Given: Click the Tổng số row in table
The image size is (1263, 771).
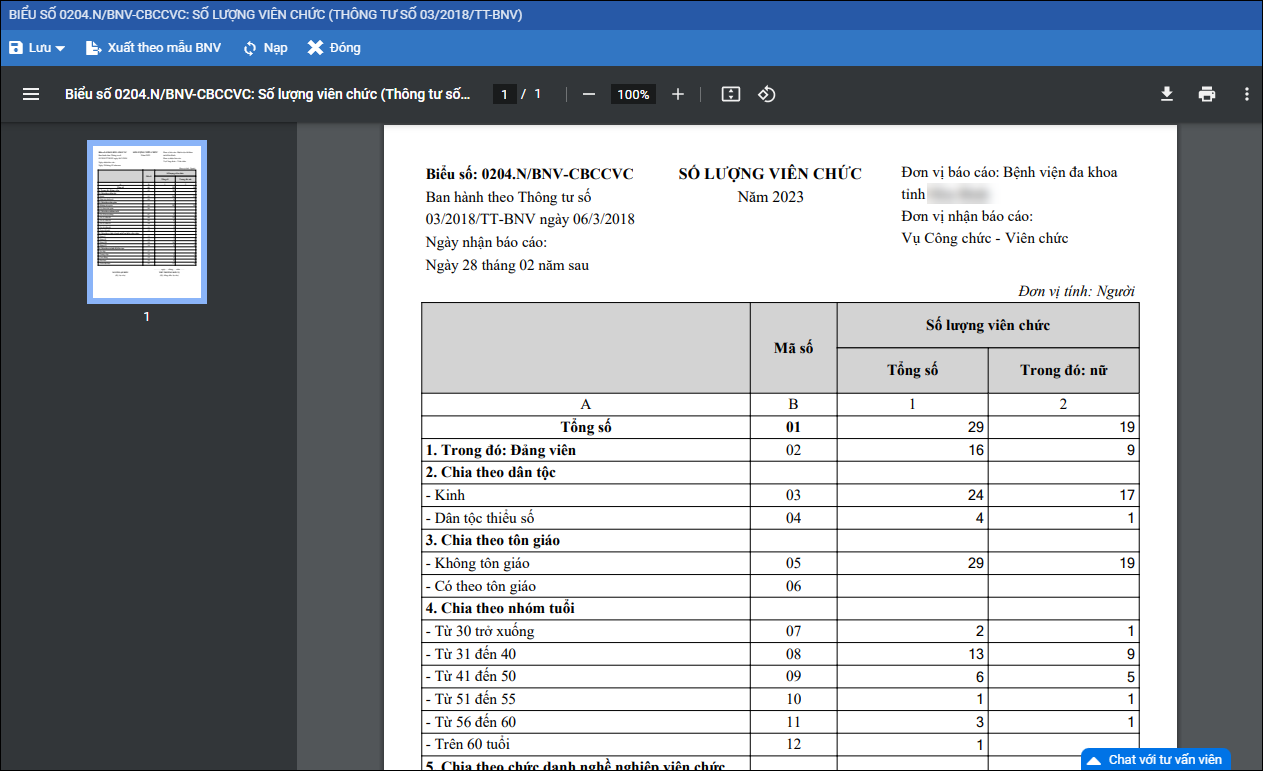Looking at the screenshot, I should [x=585, y=427].
